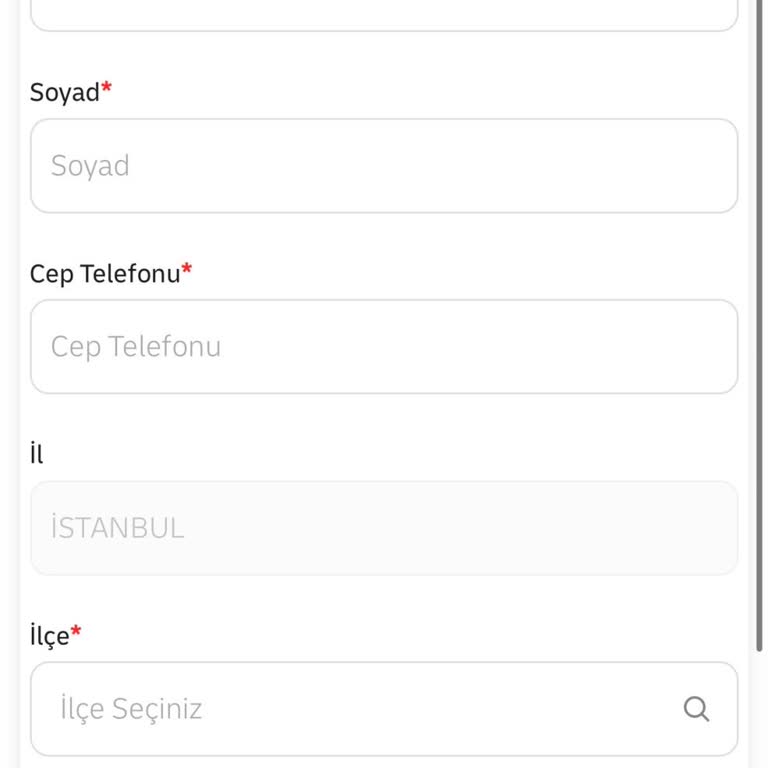The height and width of the screenshot is (768, 768).
Task: Click the scrollbar track below the thumb
Action: (760, 710)
